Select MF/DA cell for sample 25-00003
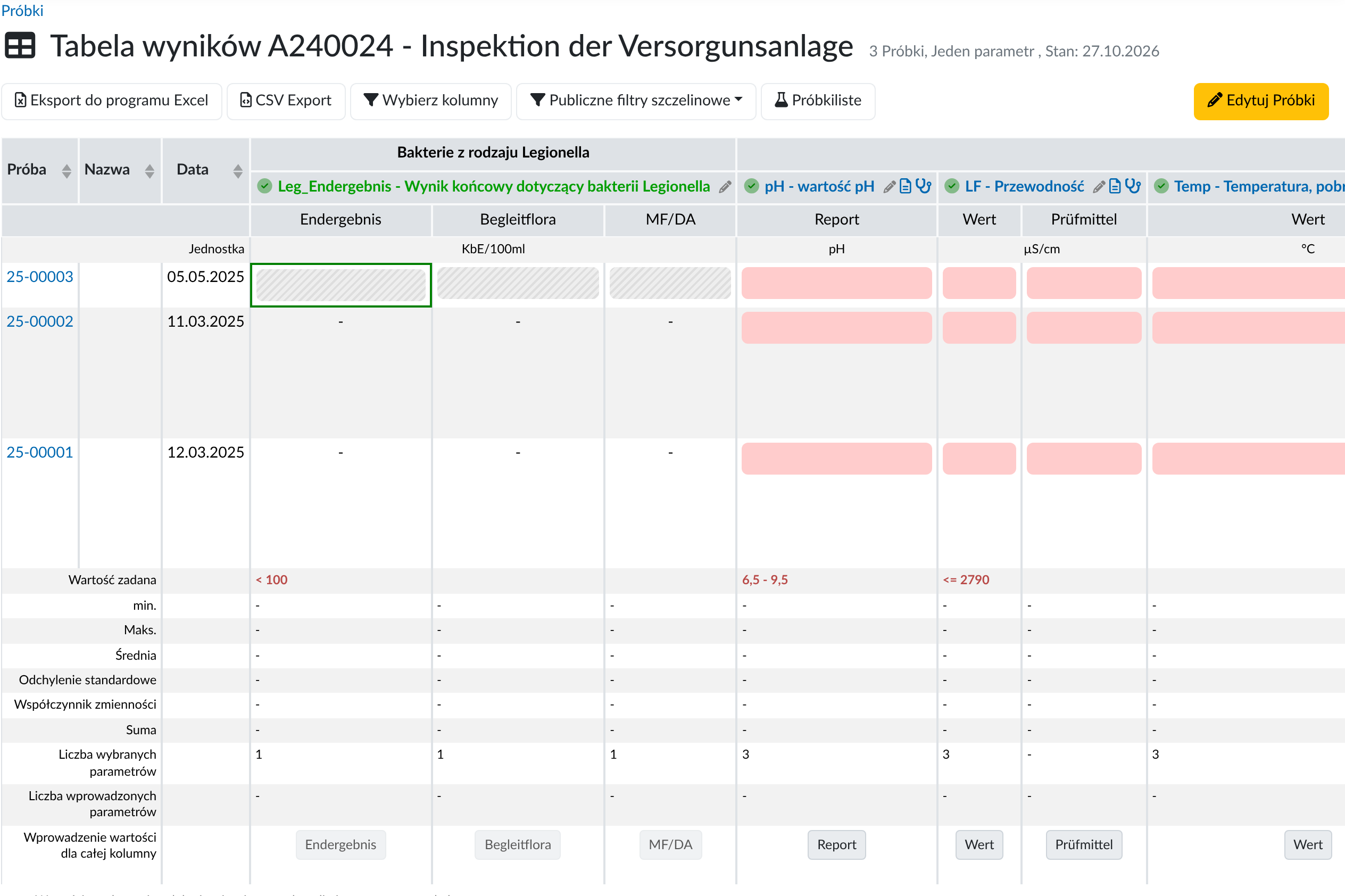 (670, 284)
